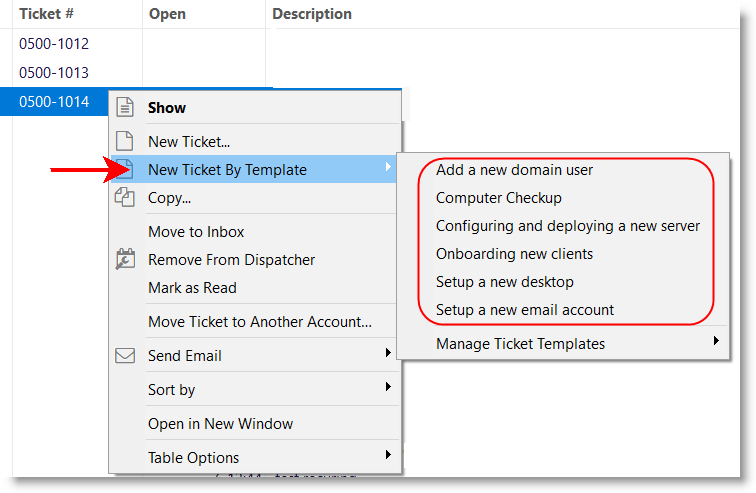This screenshot has height=493, width=756.
Task: Click the Remove From Dispatcher calendar icon
Action: [125, 259]
